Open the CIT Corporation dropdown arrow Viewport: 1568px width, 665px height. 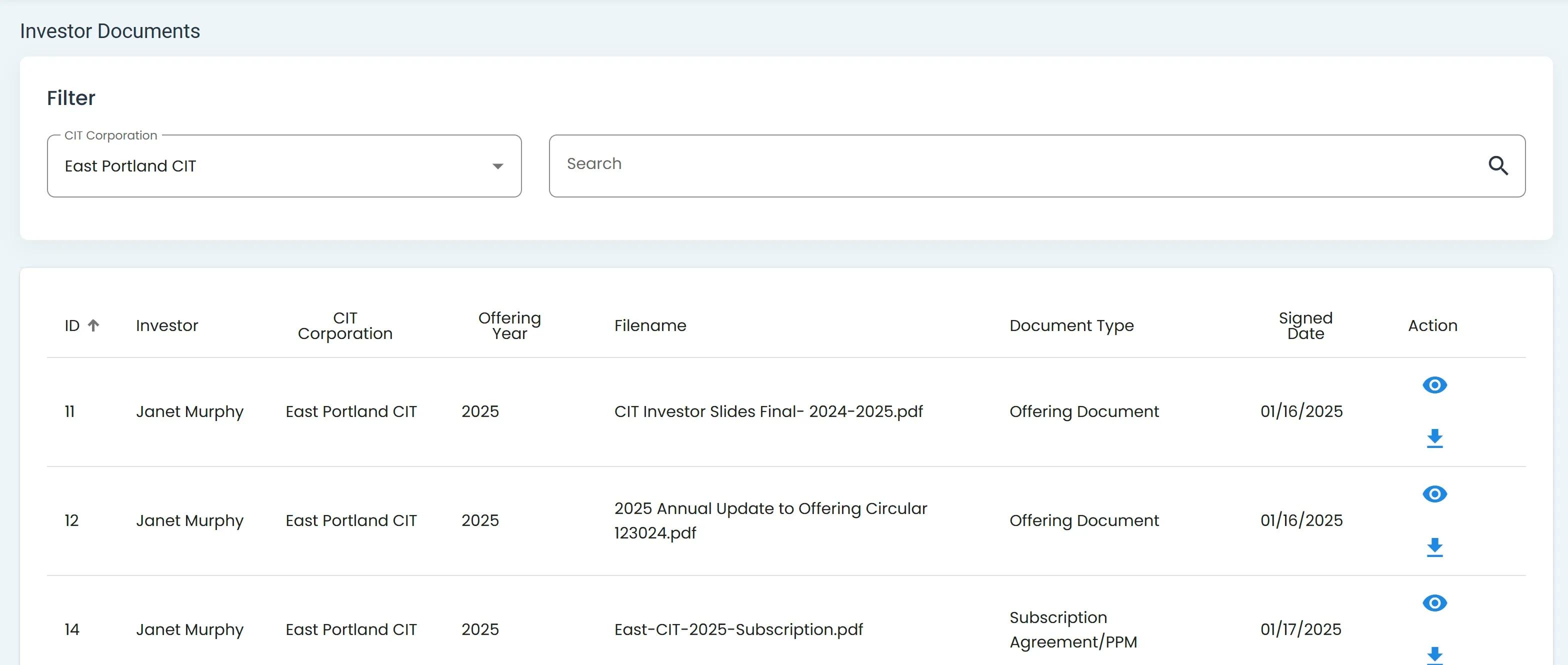click(x=497, y=166)
